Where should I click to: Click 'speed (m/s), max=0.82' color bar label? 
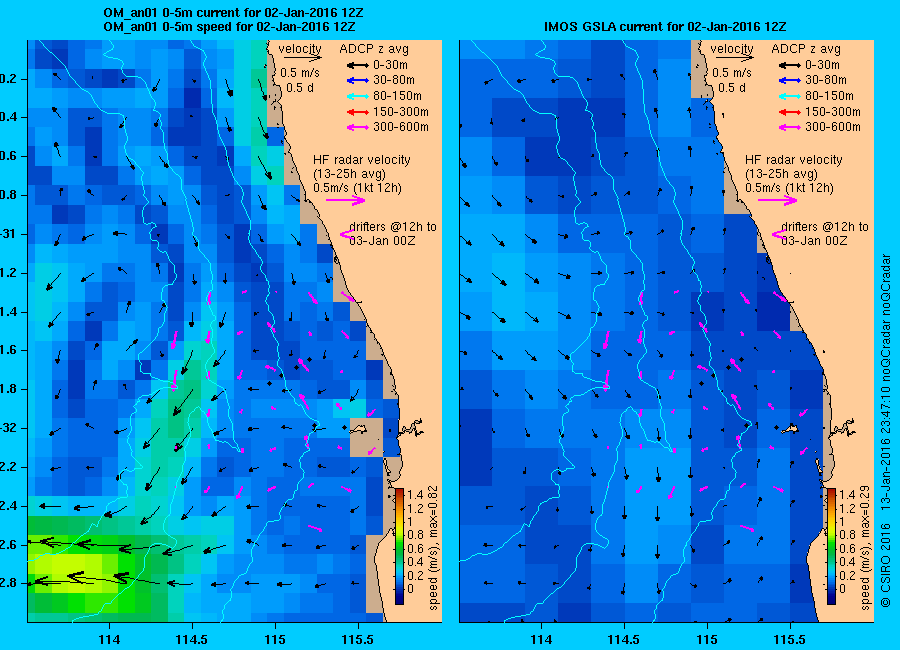pos(433,548)
